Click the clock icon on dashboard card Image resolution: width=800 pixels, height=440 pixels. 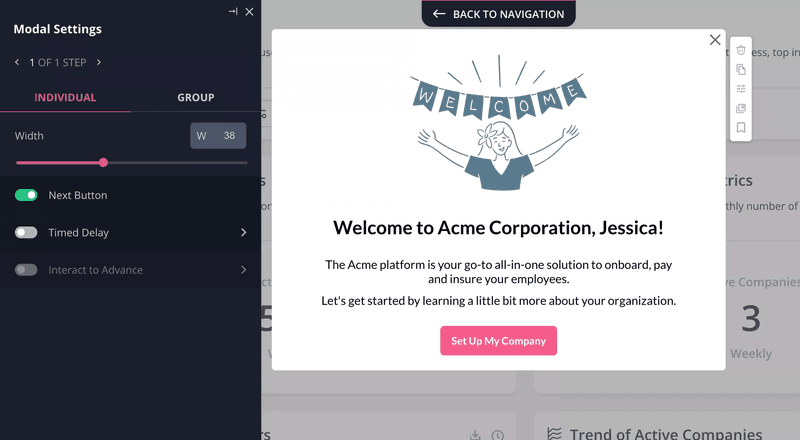[x=497, y=435]
